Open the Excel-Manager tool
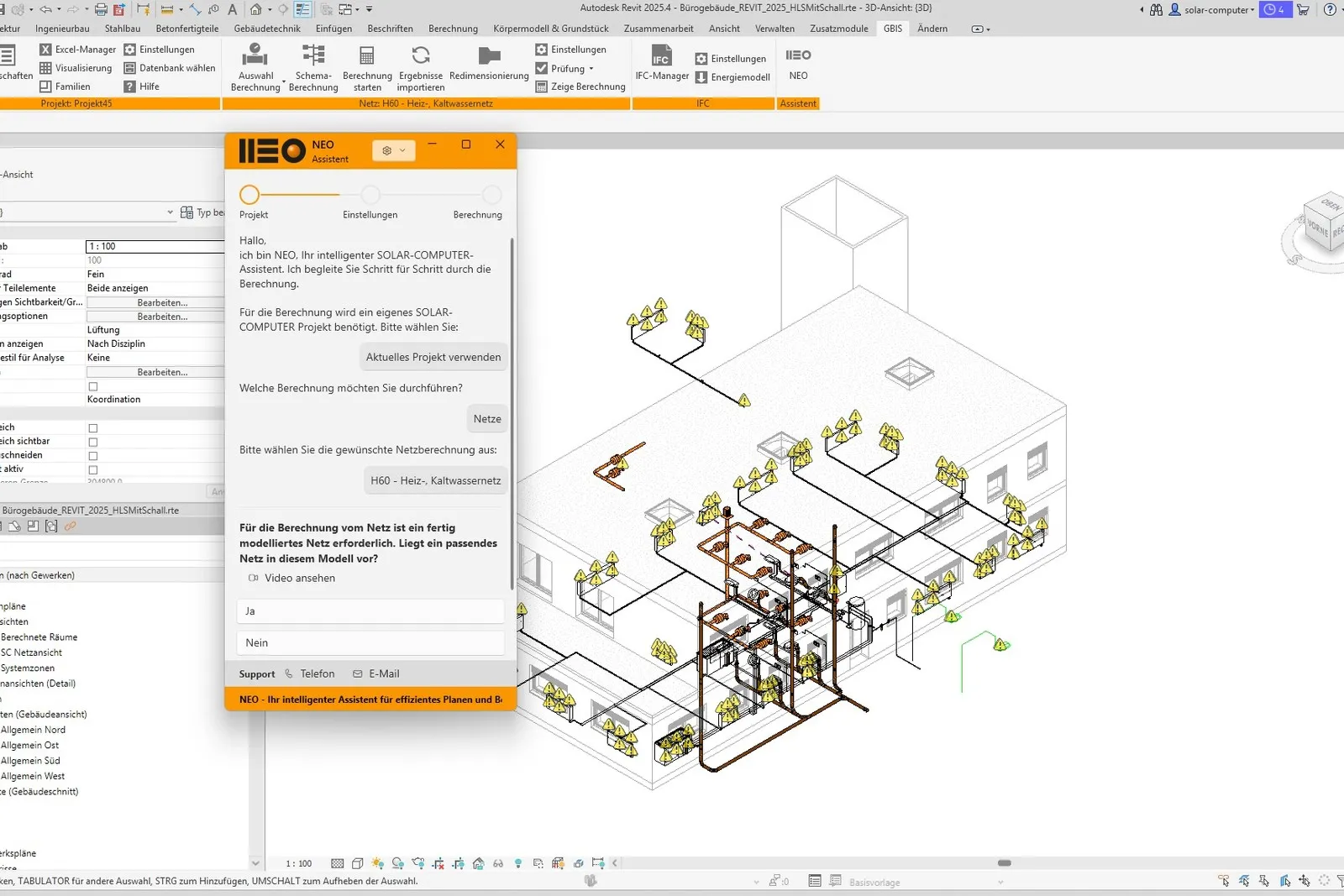 (77, 50)
